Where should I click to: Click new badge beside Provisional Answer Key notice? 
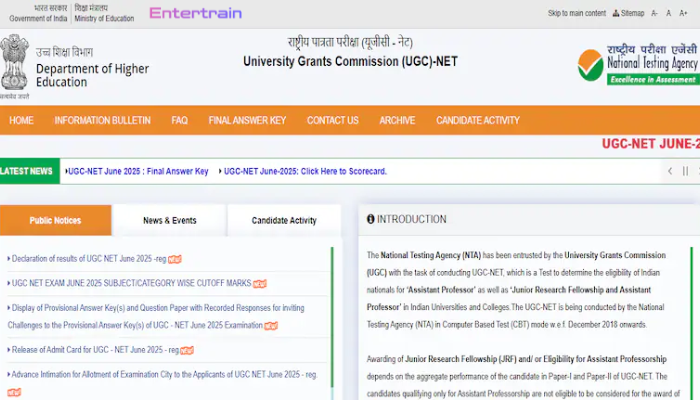[x=271, y=326]
